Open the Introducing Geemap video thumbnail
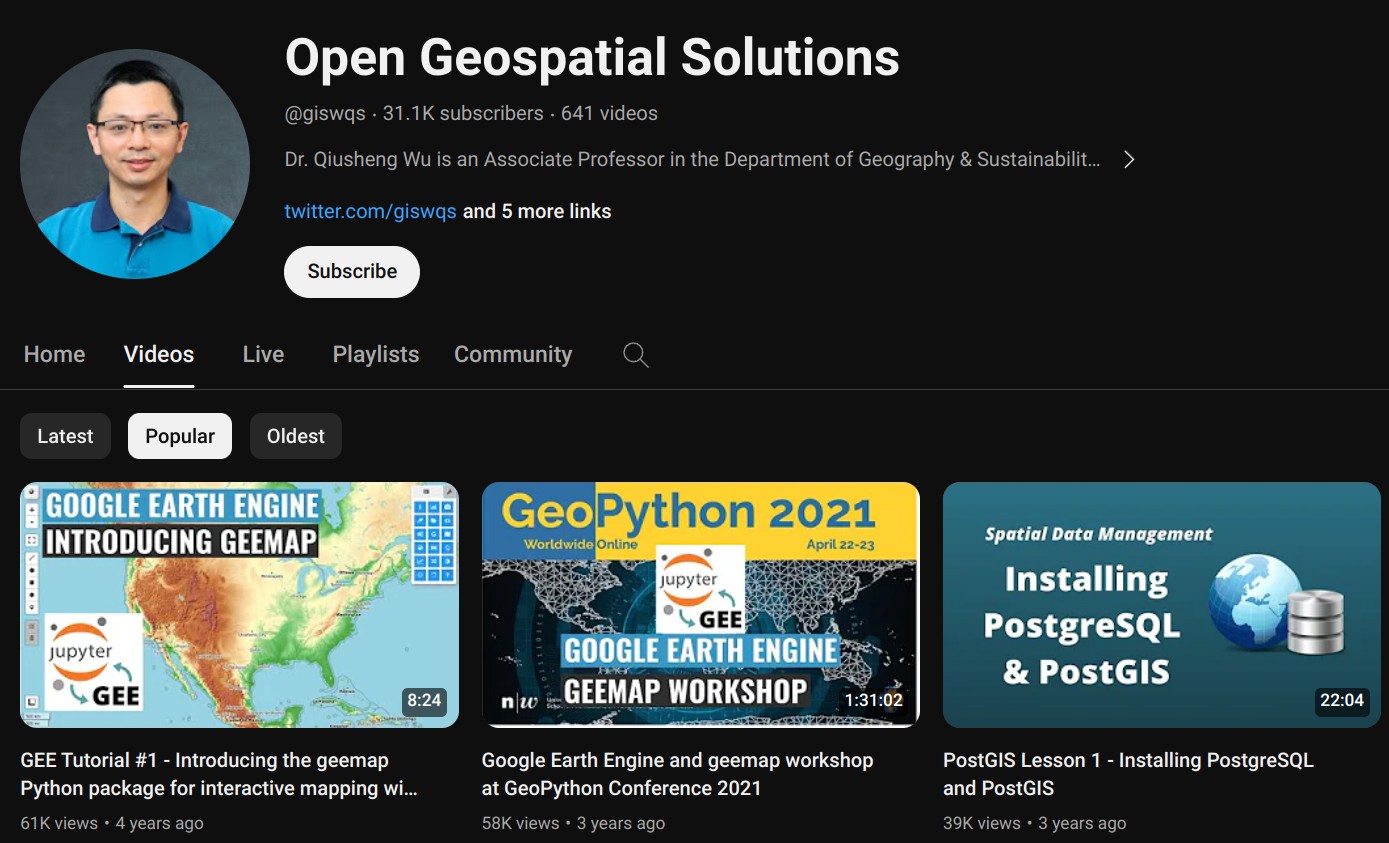Viewport: 1389px width, 843px height. (x=239, y=605)
